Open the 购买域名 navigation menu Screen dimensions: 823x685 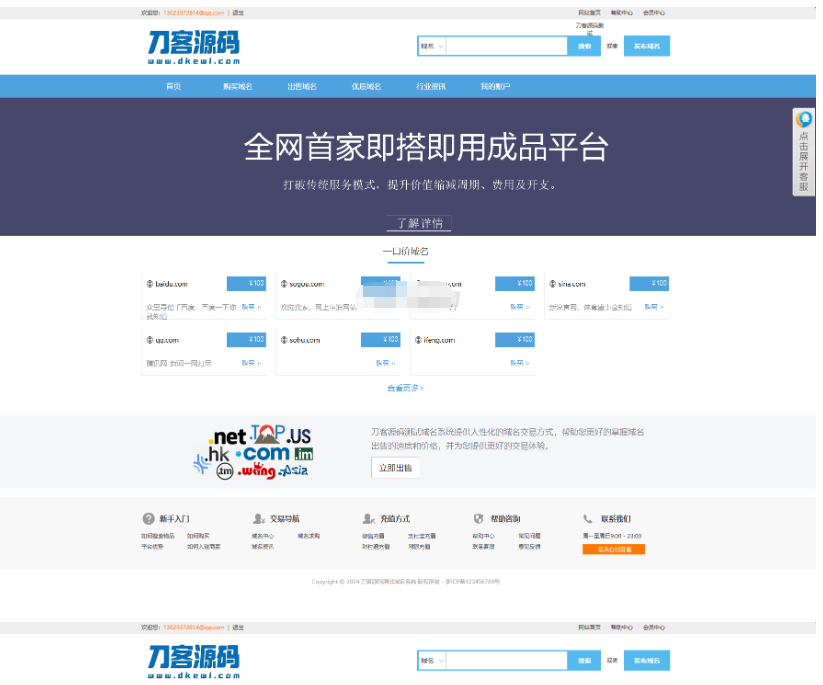pyautogui.click(x=238, y=86)
